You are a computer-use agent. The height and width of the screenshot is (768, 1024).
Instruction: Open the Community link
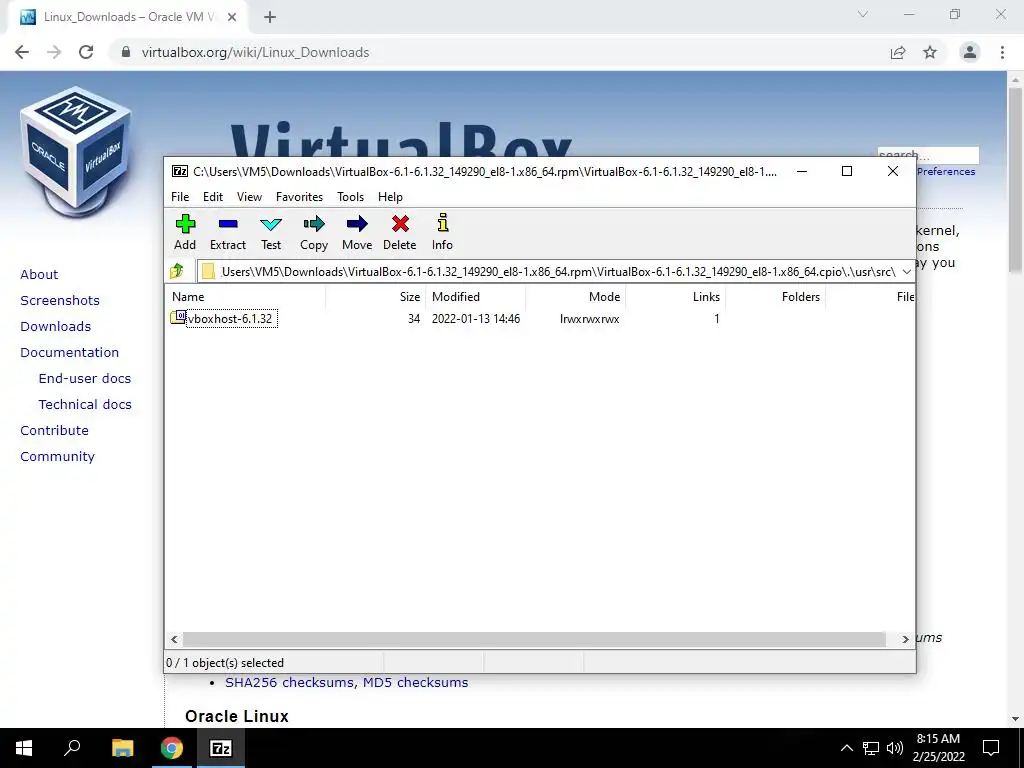coord(57,456)
